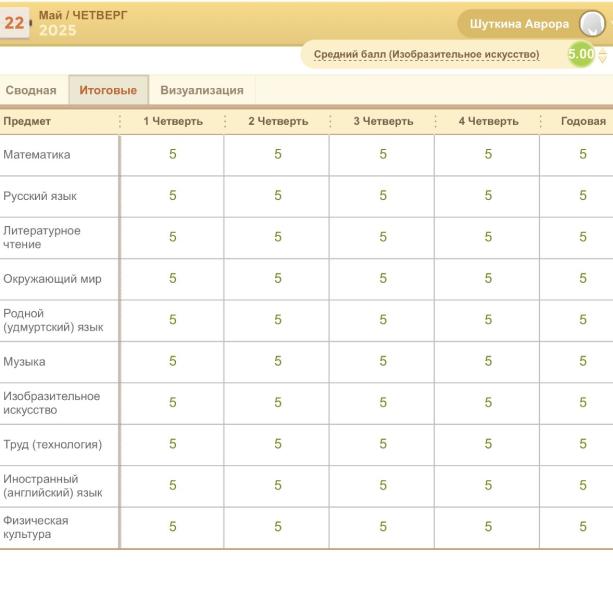This screenshot has height=600, width=613.
Task: Click Труд (технология) 3 Четверть grade
Action: [x=383, y=444]
